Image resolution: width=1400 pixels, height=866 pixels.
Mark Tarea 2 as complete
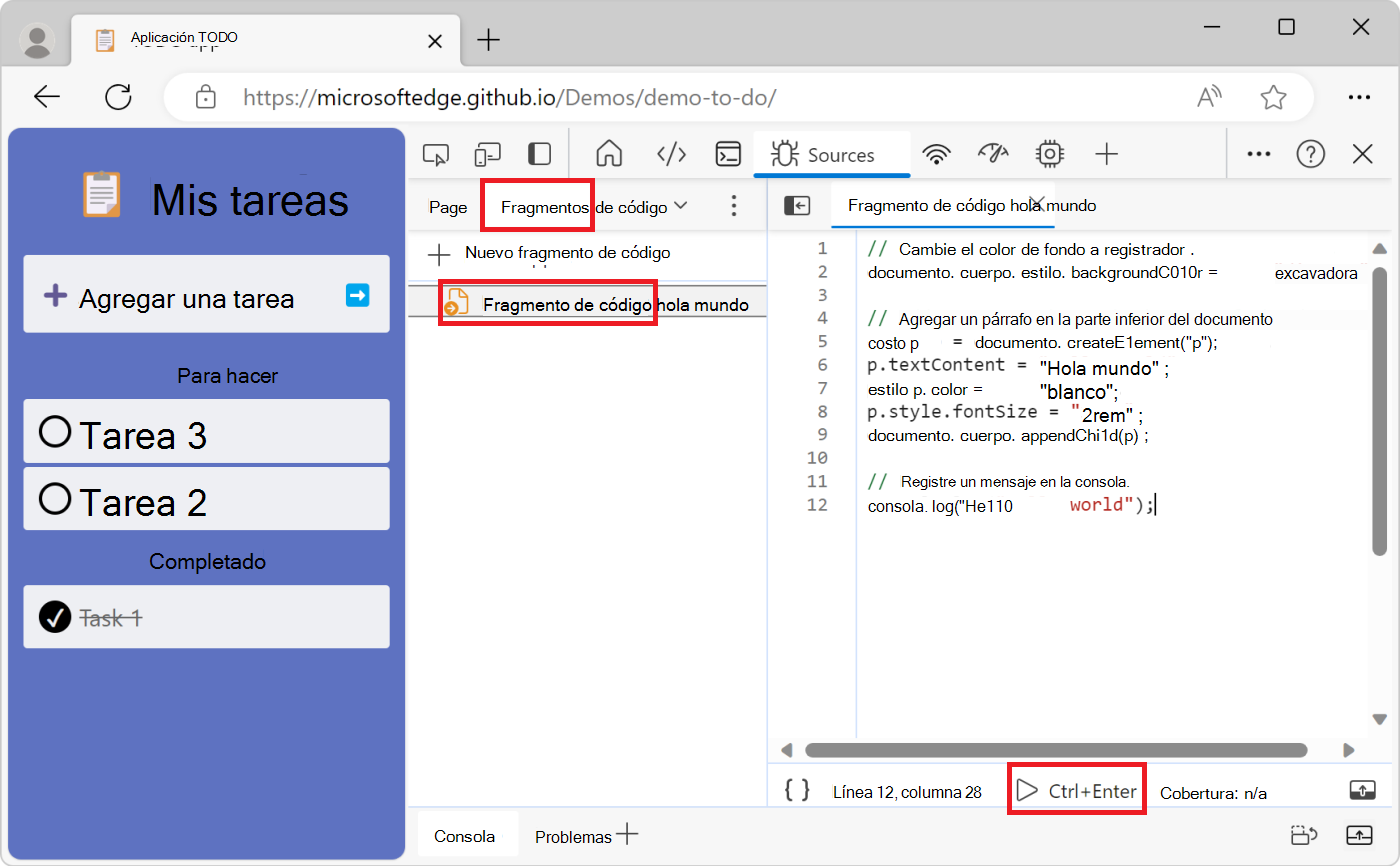tap(57, 498)
